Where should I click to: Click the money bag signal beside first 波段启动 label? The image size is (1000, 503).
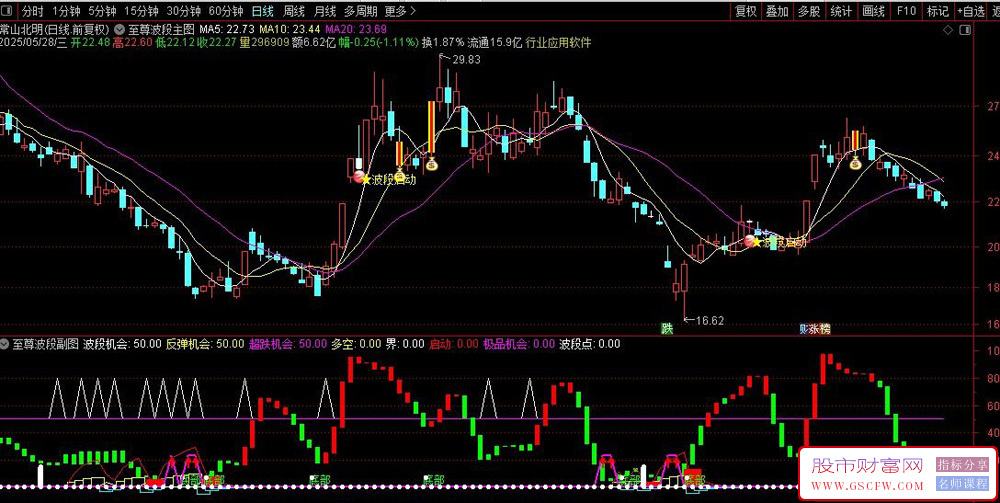click(x=400, y=175)
